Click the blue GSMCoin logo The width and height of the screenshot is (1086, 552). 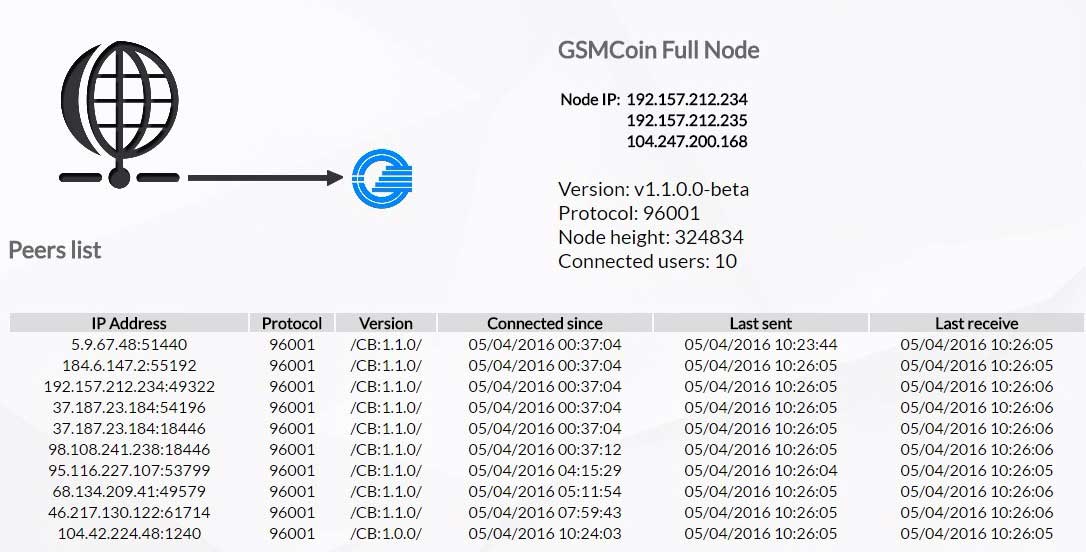pos(382,179)
